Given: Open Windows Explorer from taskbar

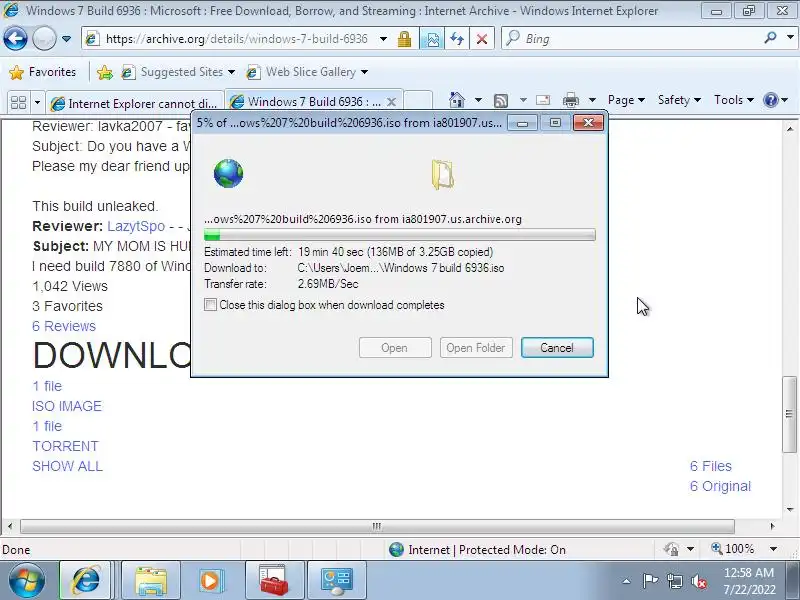Looking at the screenshot, I should (x=151, y=581).
